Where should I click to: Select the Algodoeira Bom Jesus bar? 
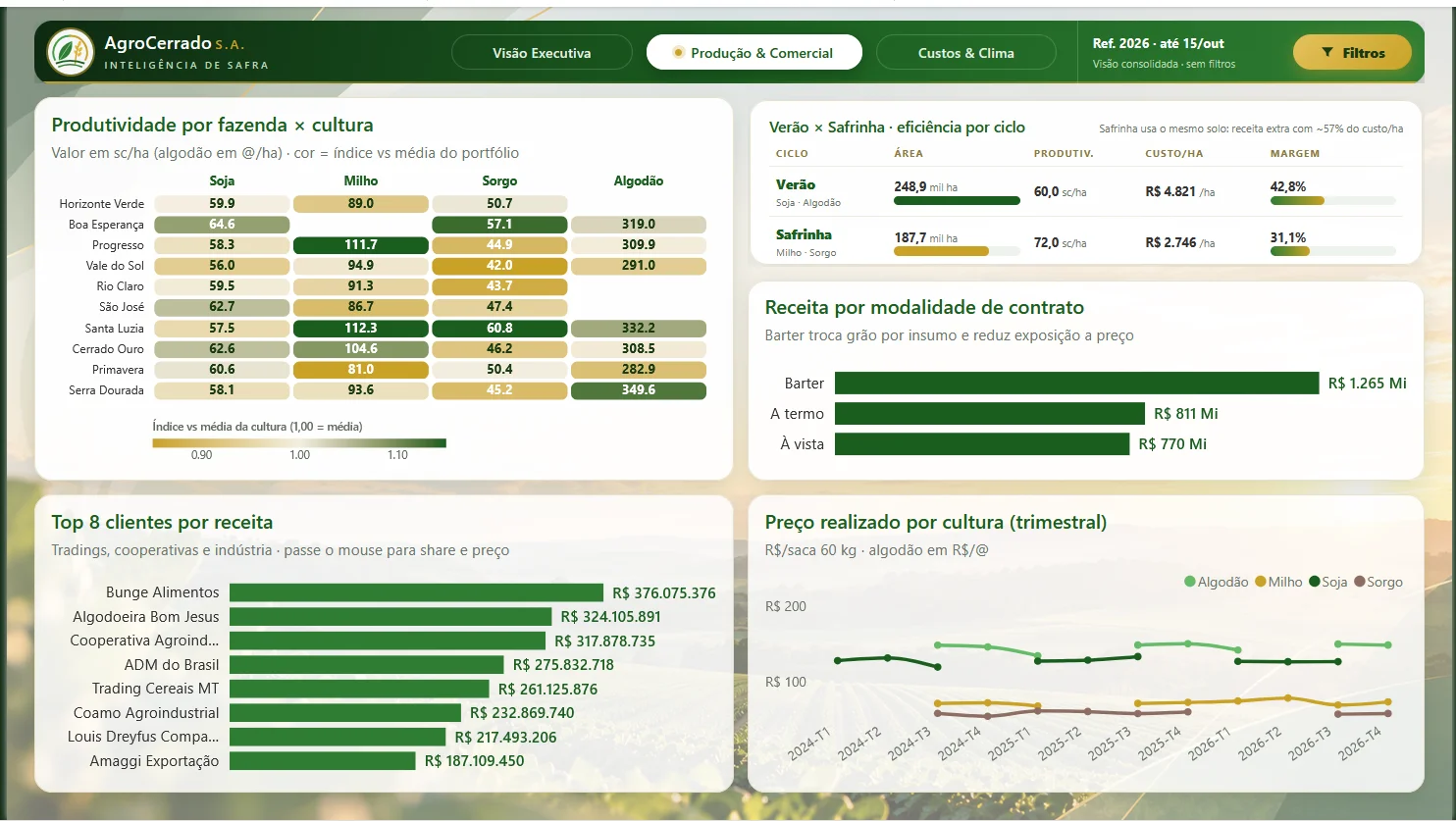click(x=390, y=617)
